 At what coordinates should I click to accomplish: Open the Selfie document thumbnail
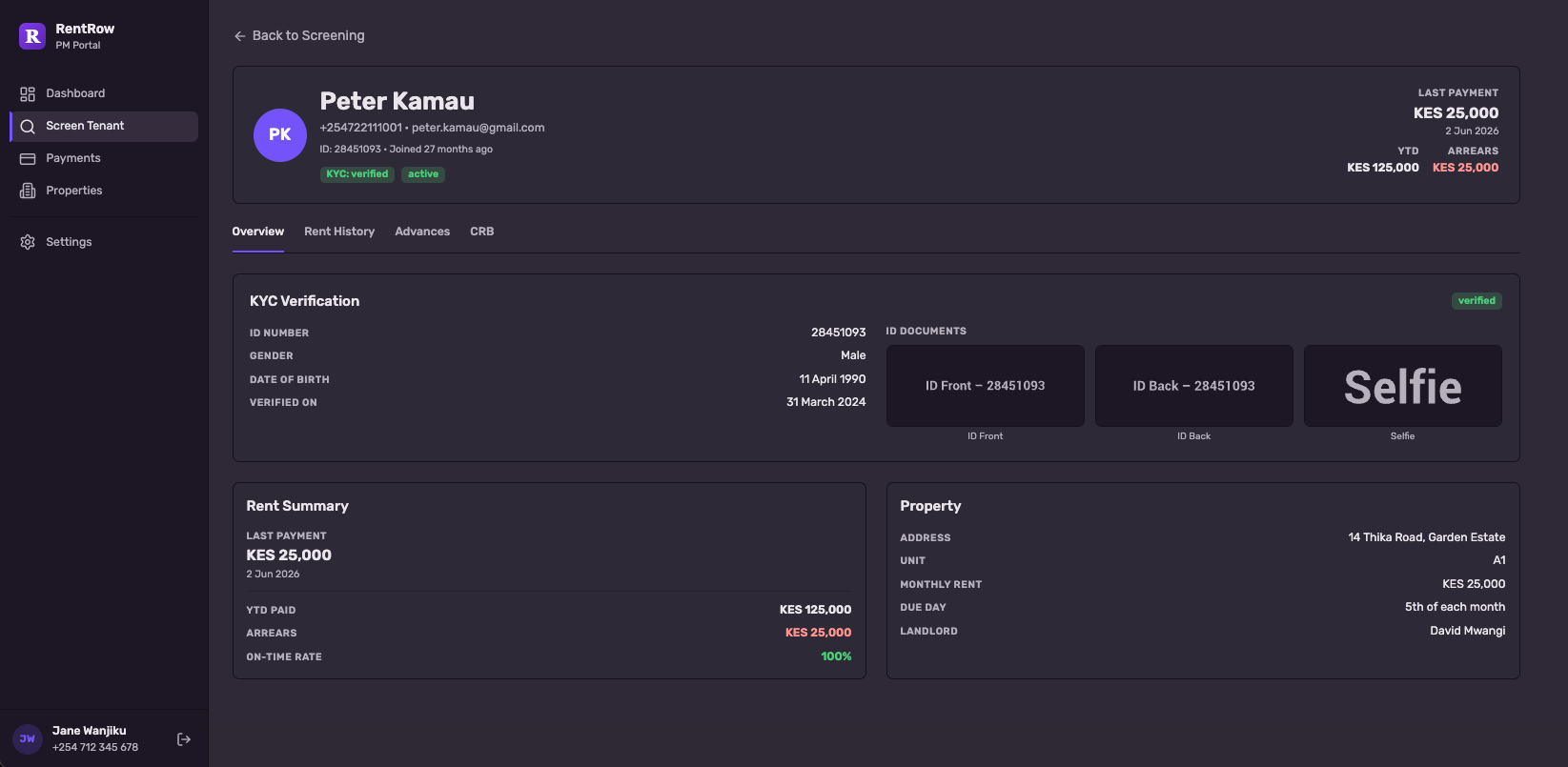tap(1403, 386)
